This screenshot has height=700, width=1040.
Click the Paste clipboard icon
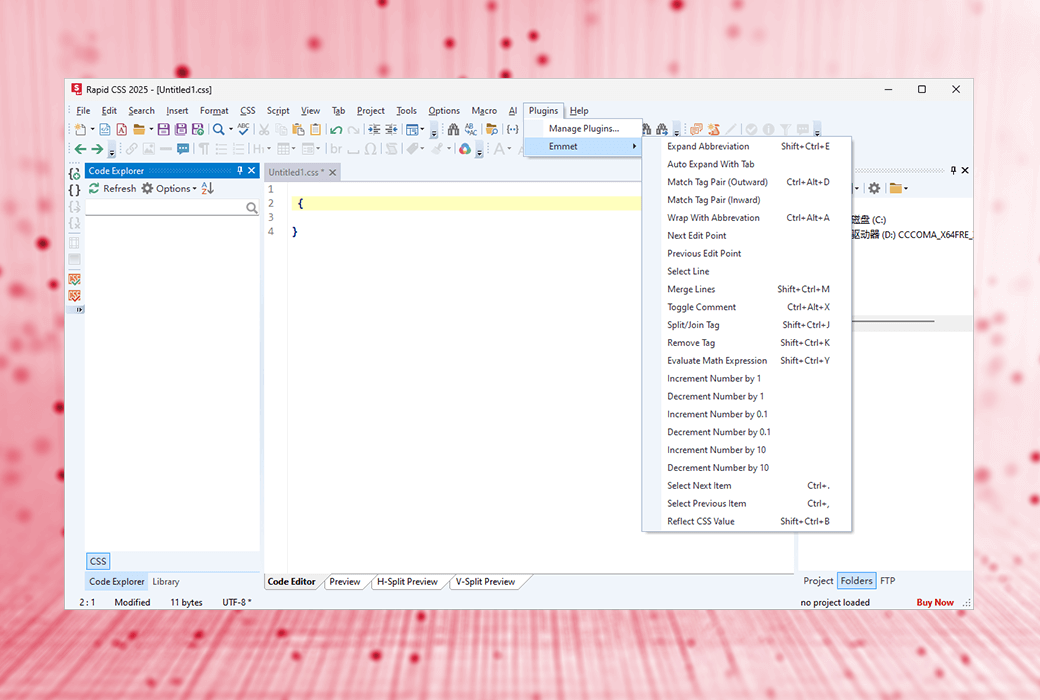pyautogui.click(x=298, y=129)
